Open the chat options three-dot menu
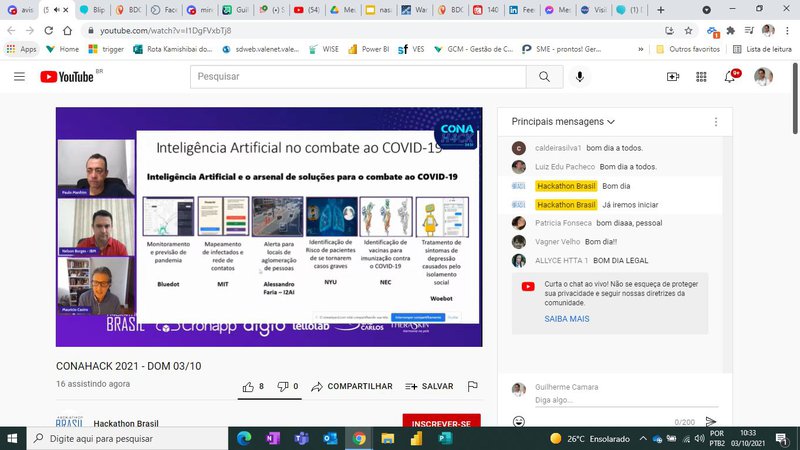Viewport: 800px width, 450px height. tap(716, 122)
